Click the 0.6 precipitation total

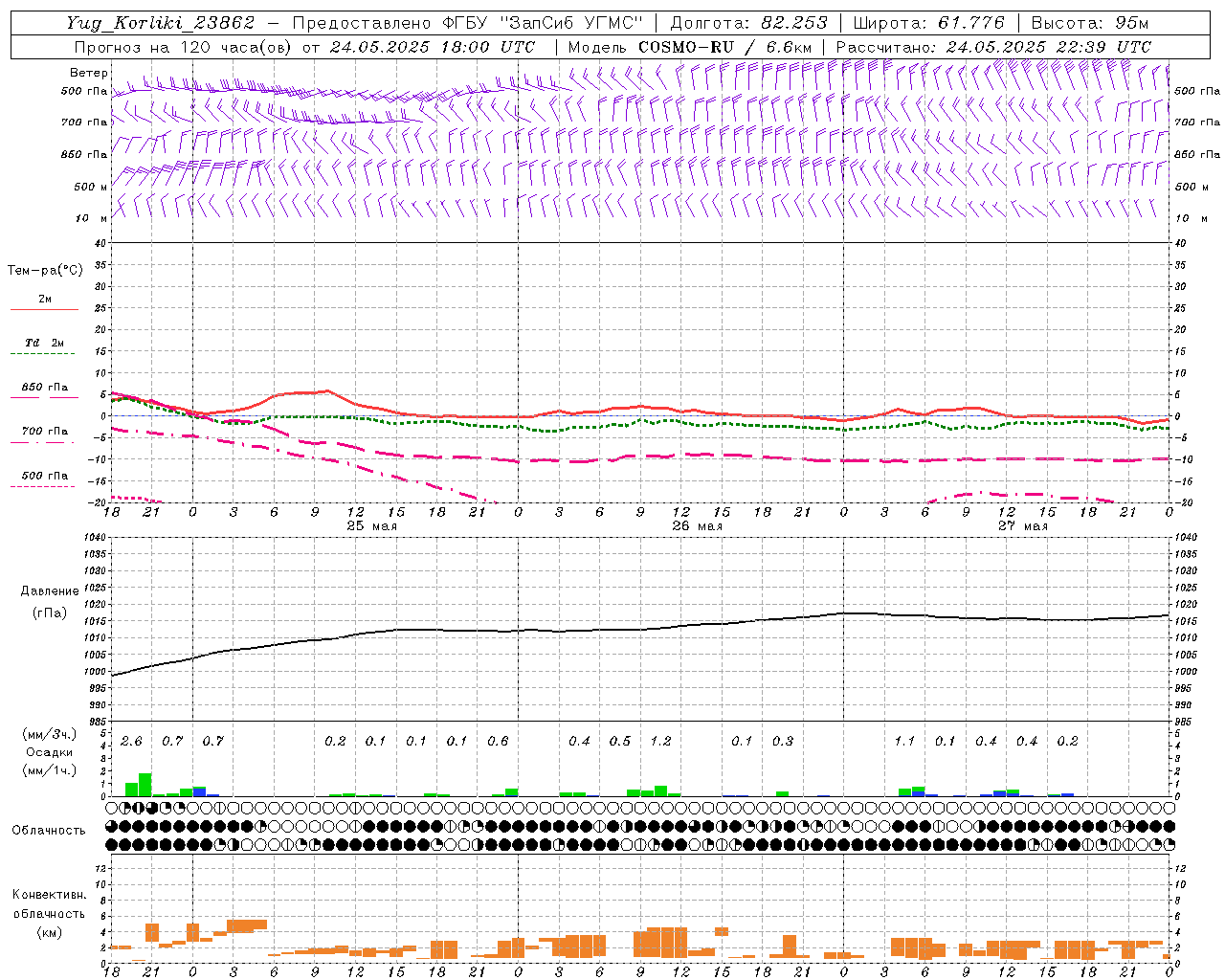pyautogui.click(x=498, y=742)
